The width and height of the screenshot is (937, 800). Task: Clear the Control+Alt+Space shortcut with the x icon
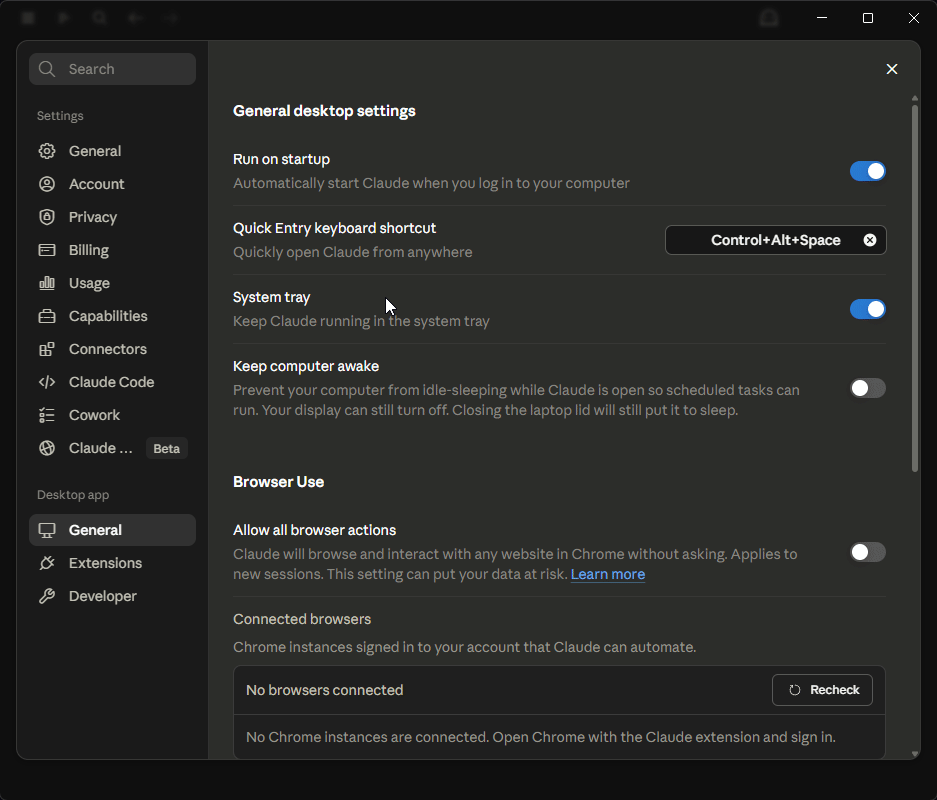click(x=870, y=240)
